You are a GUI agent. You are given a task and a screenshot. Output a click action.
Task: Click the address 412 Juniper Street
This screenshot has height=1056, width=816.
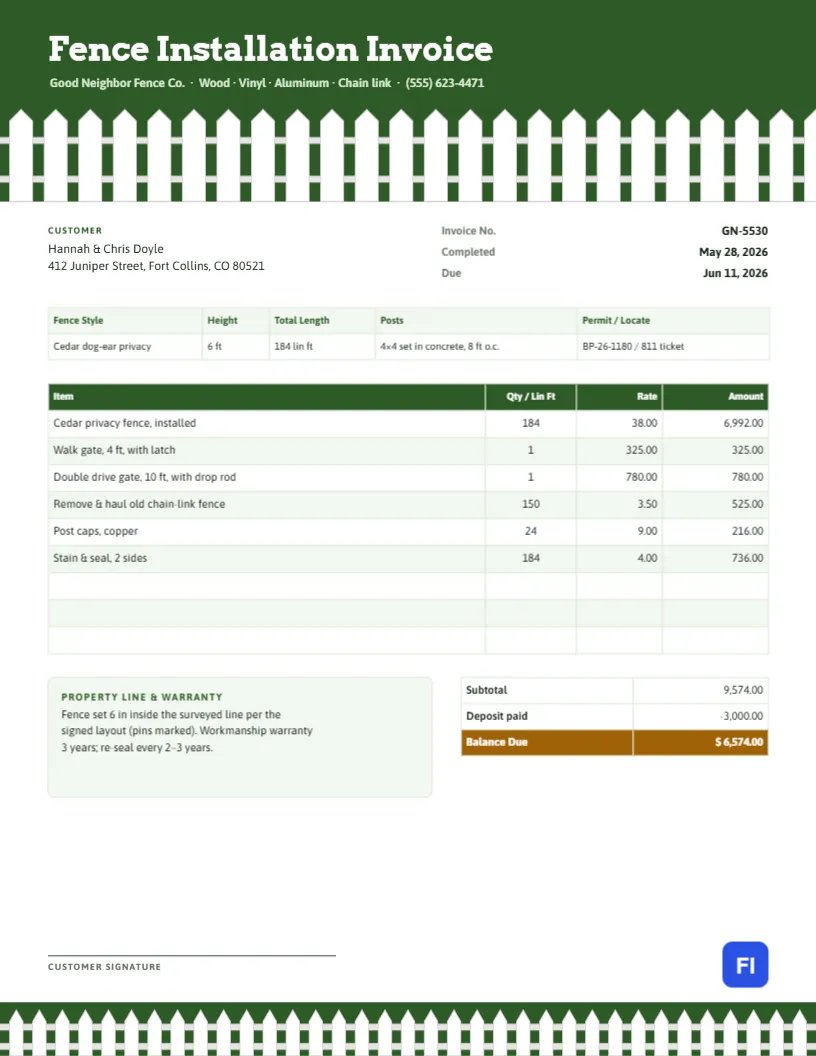click(96, 266)
